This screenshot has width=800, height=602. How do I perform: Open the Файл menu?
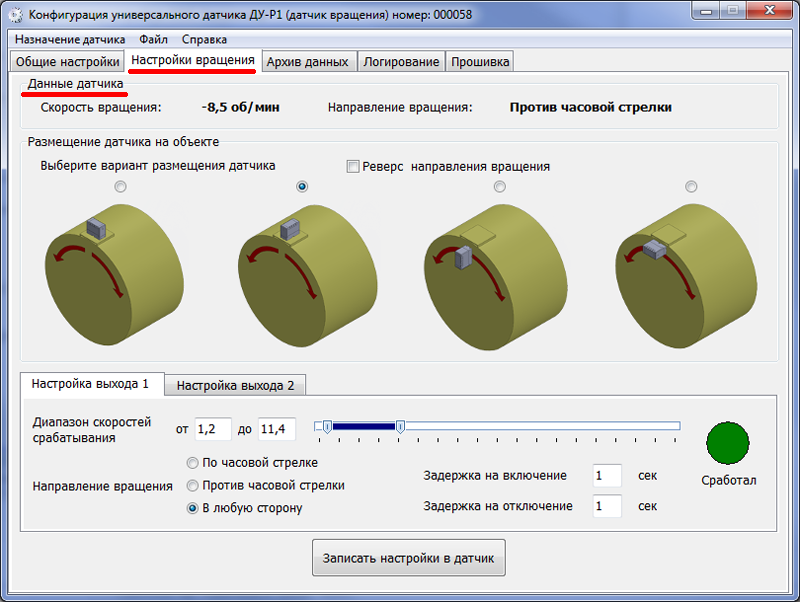153,39
